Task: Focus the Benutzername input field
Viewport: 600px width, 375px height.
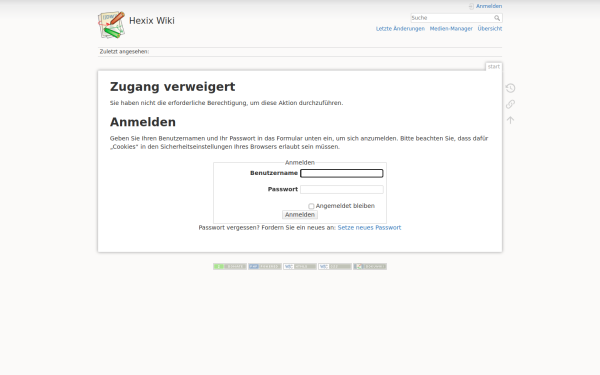Action: (342, 173)
